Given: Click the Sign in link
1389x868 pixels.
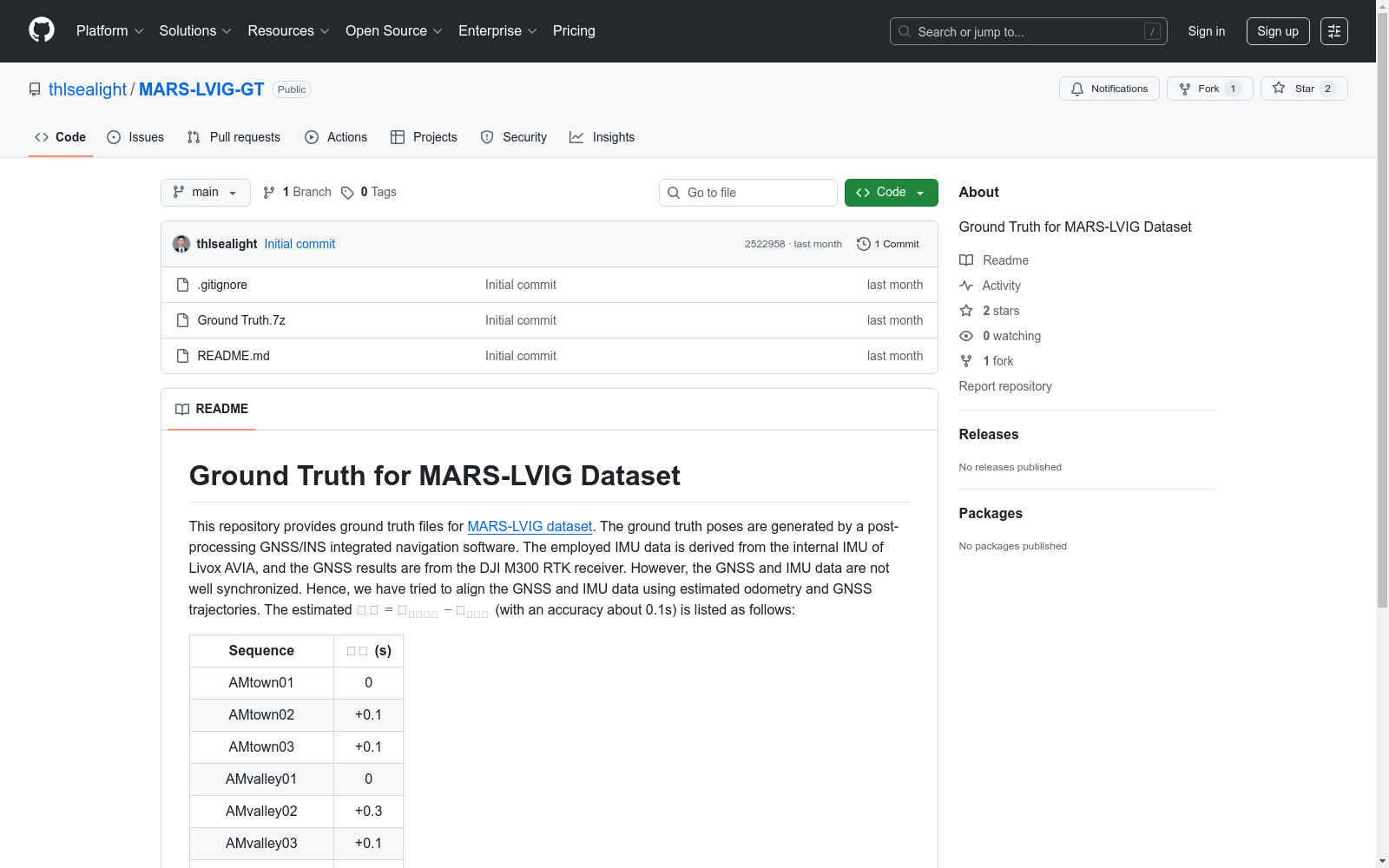Looking at the screenshot, I should tap(1207, 31).
